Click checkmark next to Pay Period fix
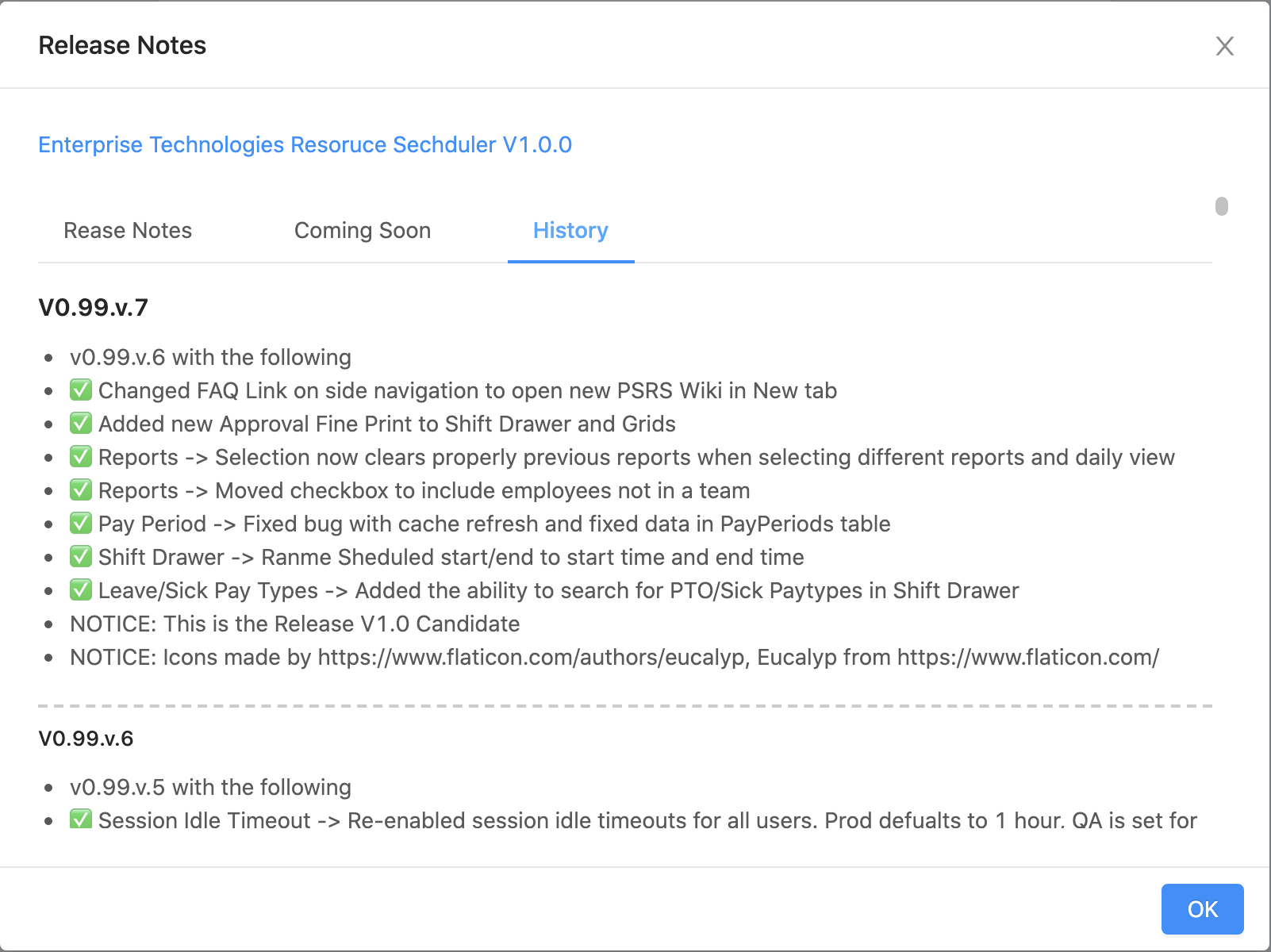Image resolution: width=1271 pixels, height=952 pixels. pos(81,524)
